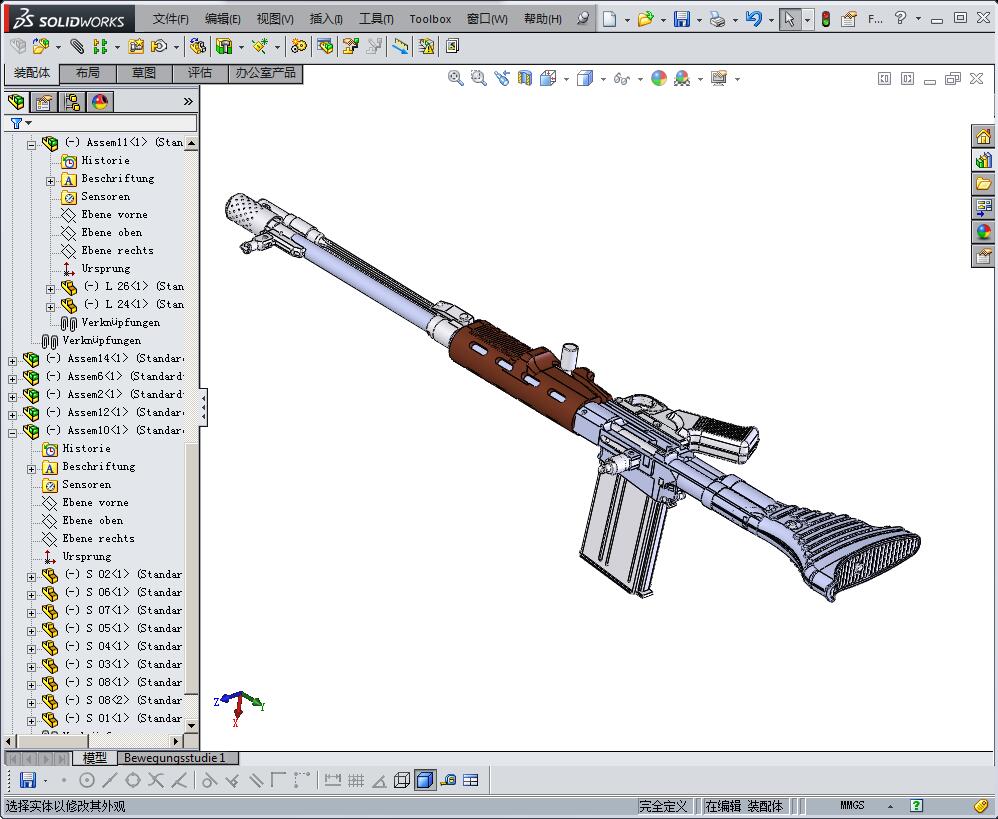Click the Print icon in top toolbar
Image resolution: width=998 pixels, height=819 pixels.
(716, 19)
